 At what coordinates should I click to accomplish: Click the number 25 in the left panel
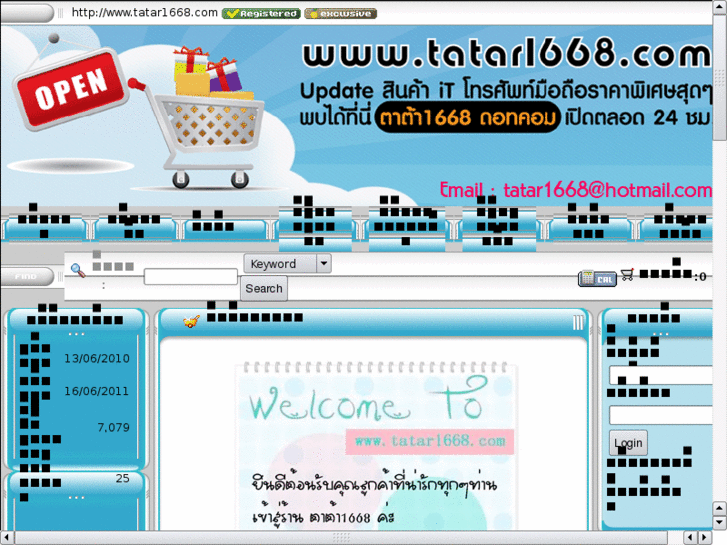point(122,478)
